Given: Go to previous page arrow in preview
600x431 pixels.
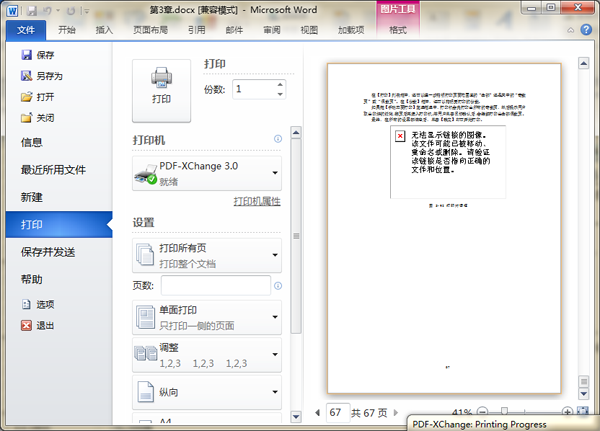Looking at the screenshot, I should (317, 413).
